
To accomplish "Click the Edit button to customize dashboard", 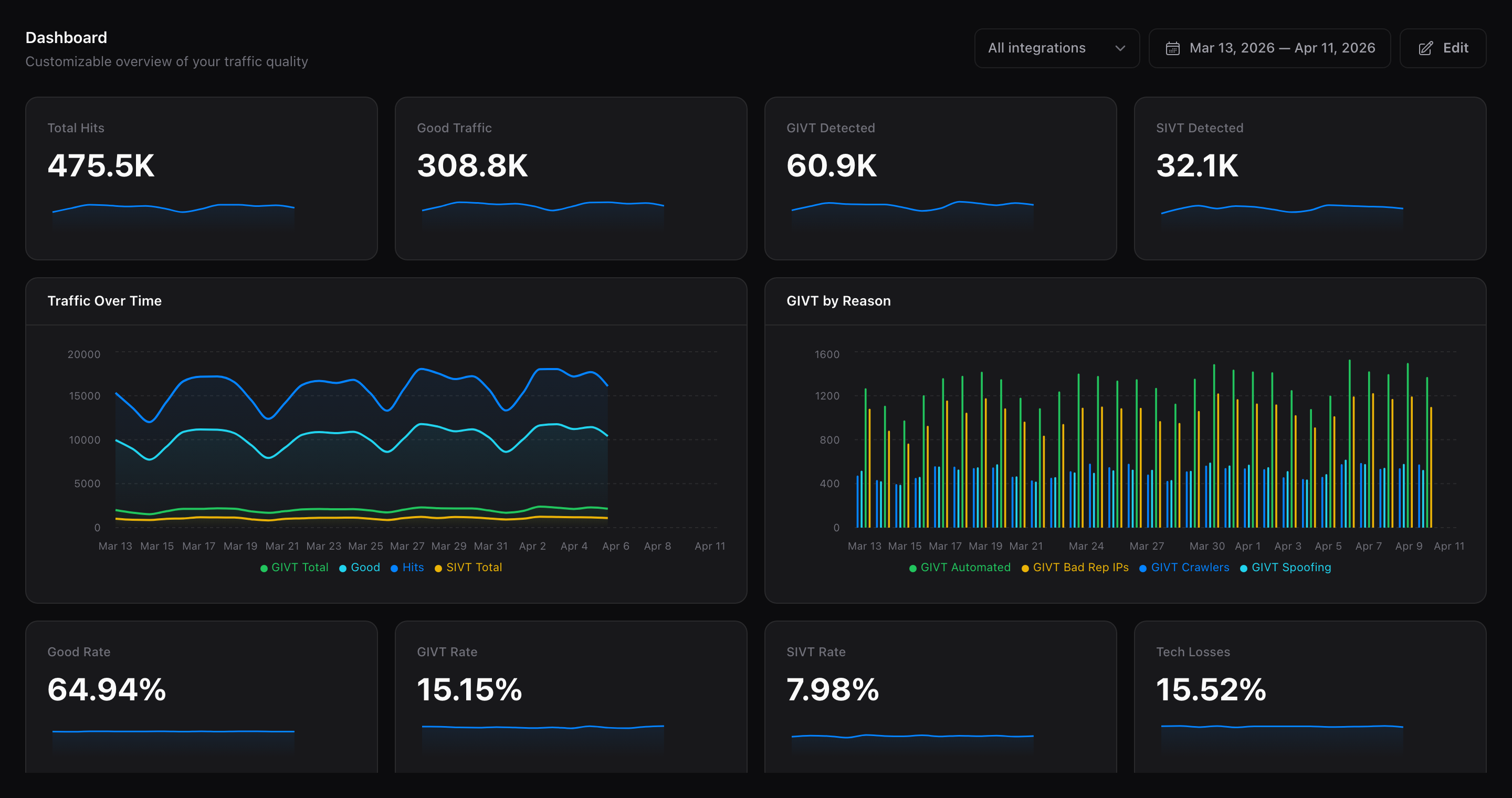I will tap(1443, 48).
